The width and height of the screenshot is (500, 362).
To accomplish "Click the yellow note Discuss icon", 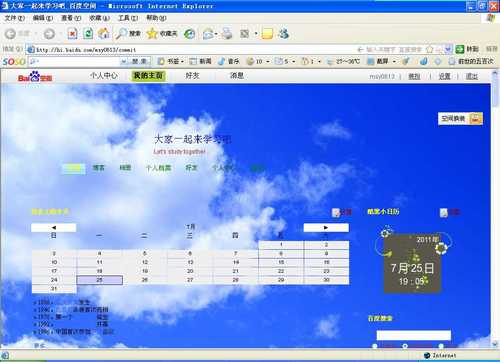I will coord(267,34).
